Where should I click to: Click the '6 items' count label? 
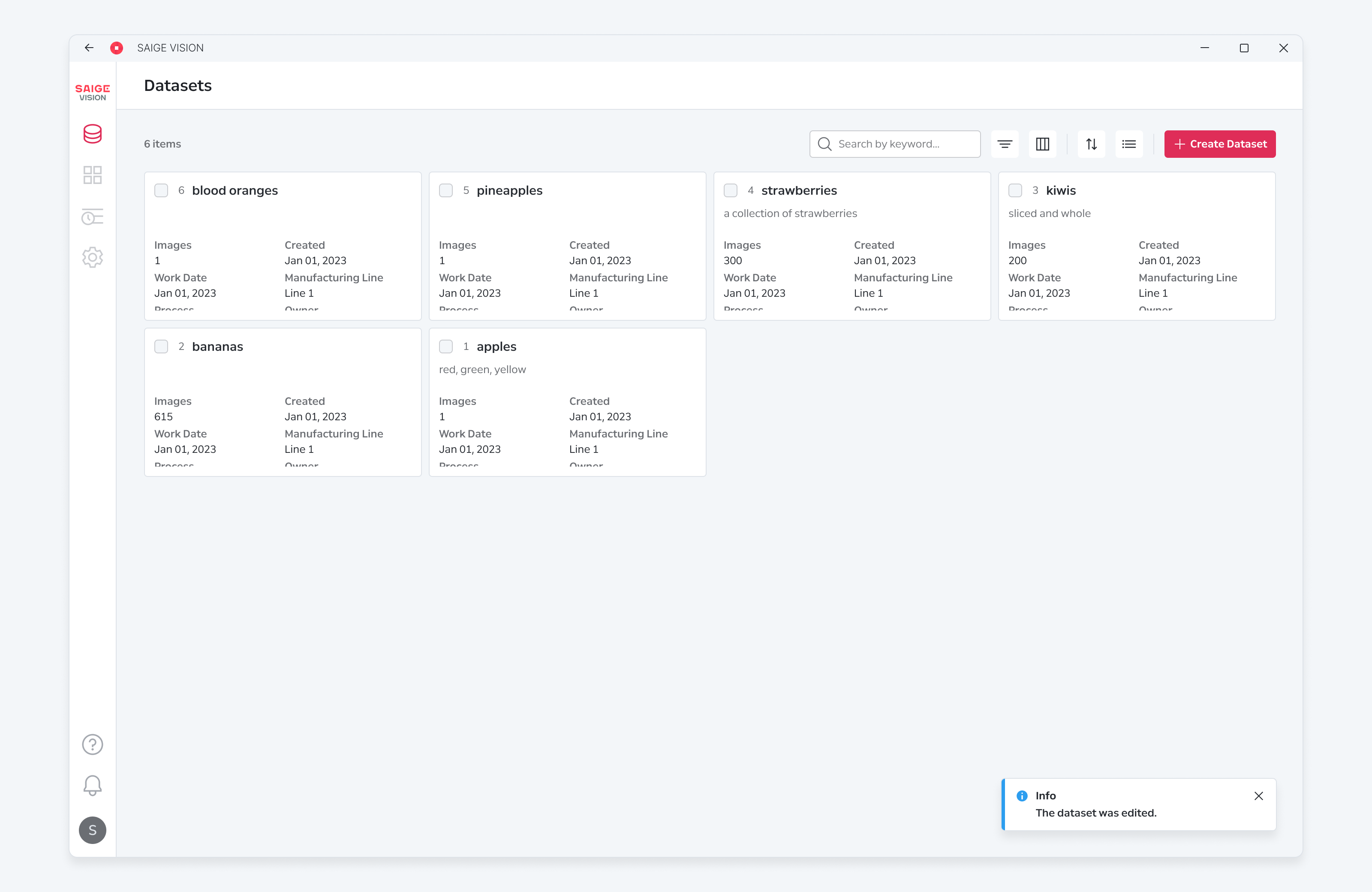pyautogui.click(x=162, y=144)
